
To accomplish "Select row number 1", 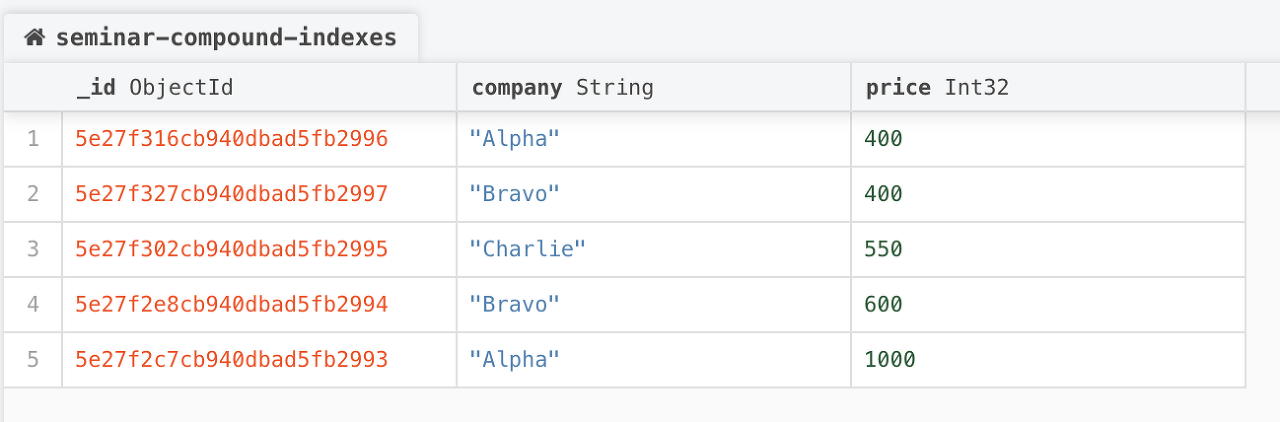I will coord(33,139).
